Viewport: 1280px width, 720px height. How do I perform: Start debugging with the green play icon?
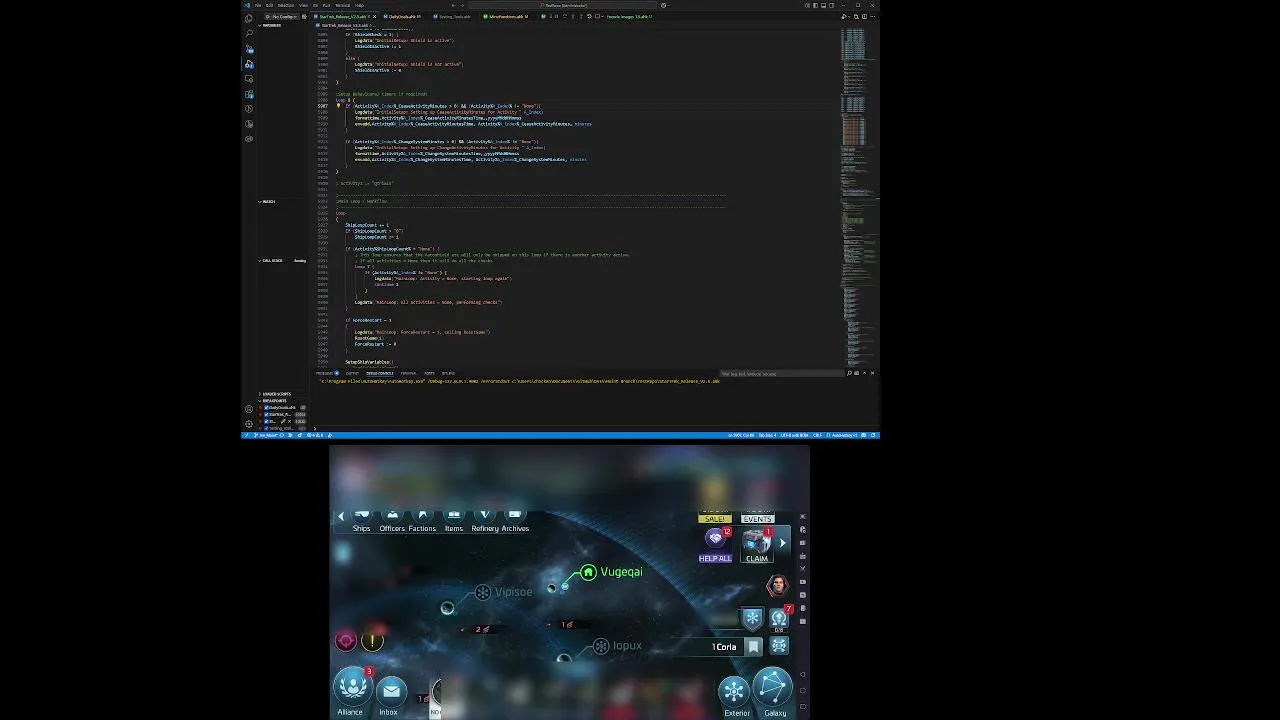pos(267,17)
